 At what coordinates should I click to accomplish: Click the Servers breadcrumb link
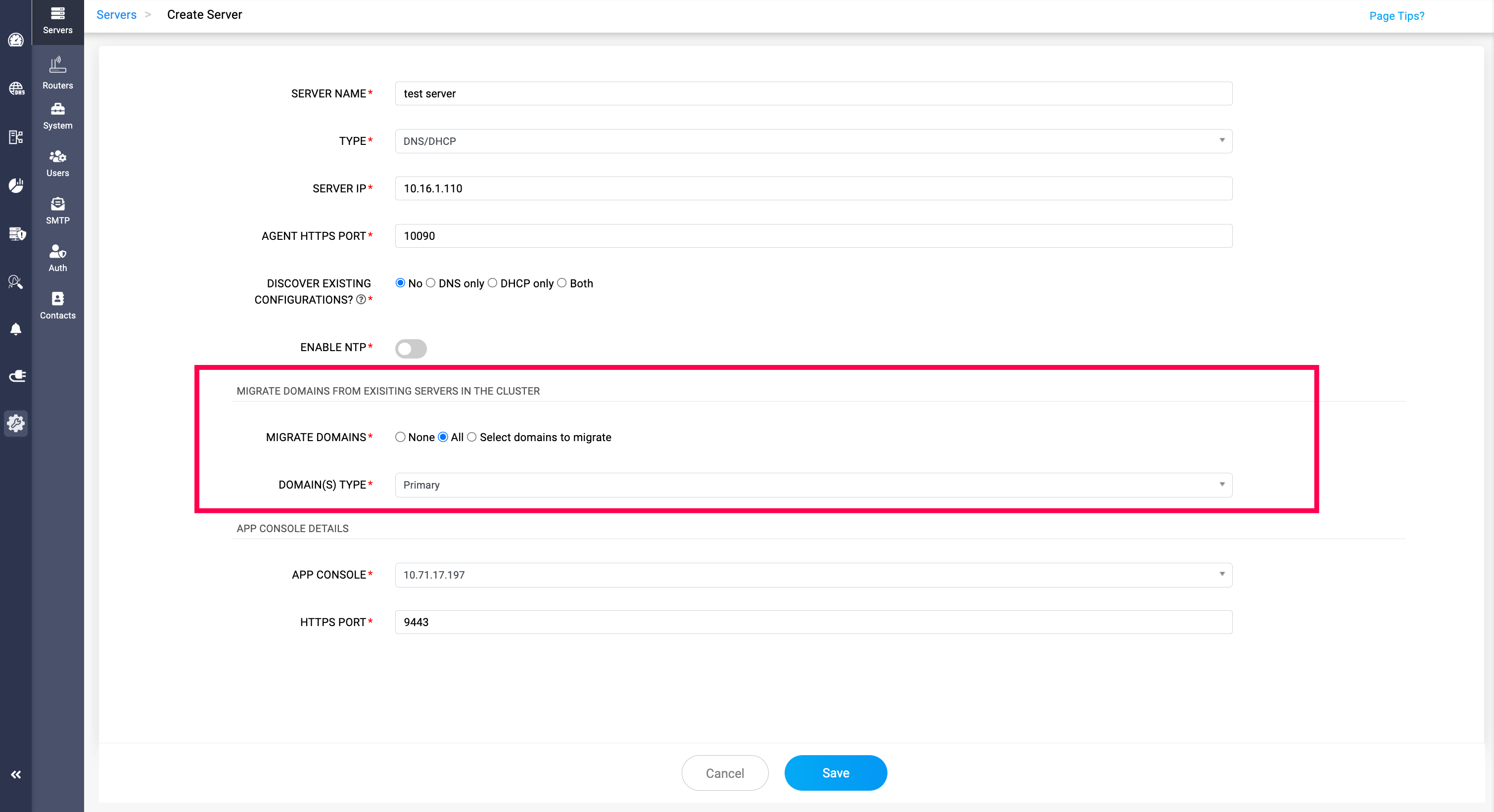pyautogui.click(x=116, y=14)
